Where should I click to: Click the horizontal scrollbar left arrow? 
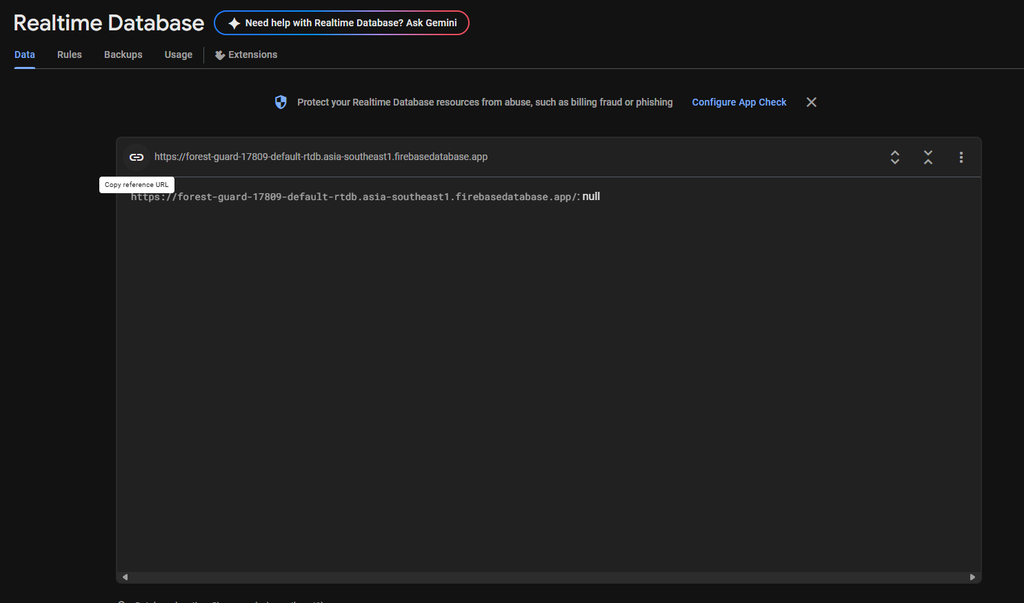click(x=125, y=577)
